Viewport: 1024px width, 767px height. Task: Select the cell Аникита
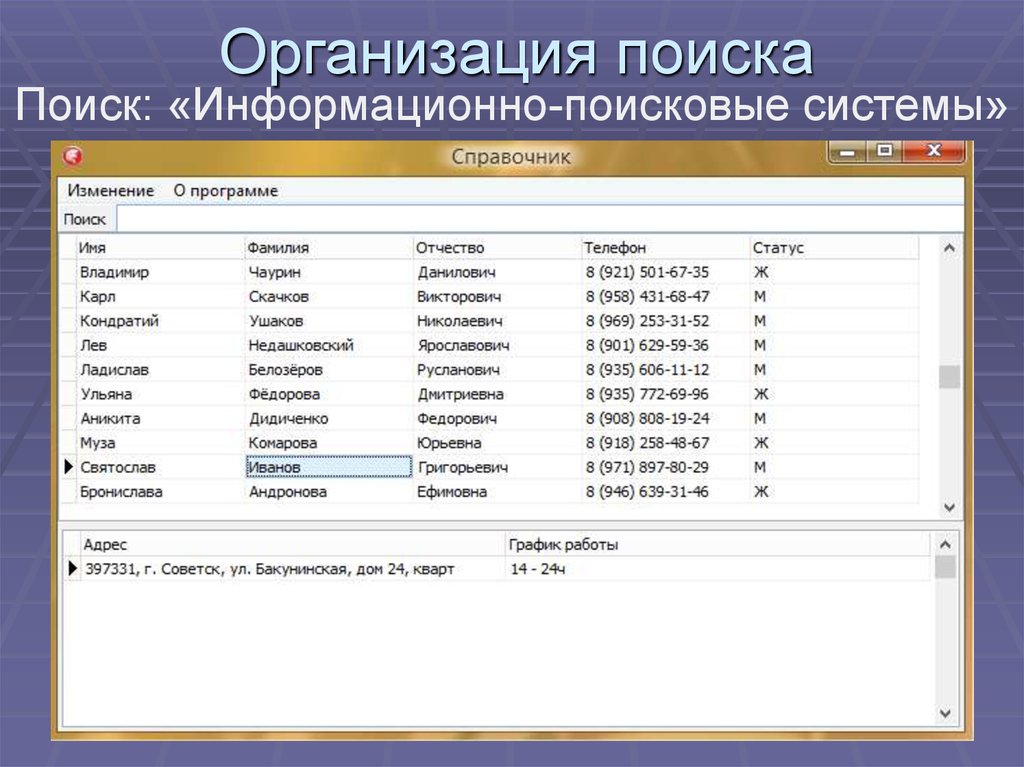click(160, 418)
